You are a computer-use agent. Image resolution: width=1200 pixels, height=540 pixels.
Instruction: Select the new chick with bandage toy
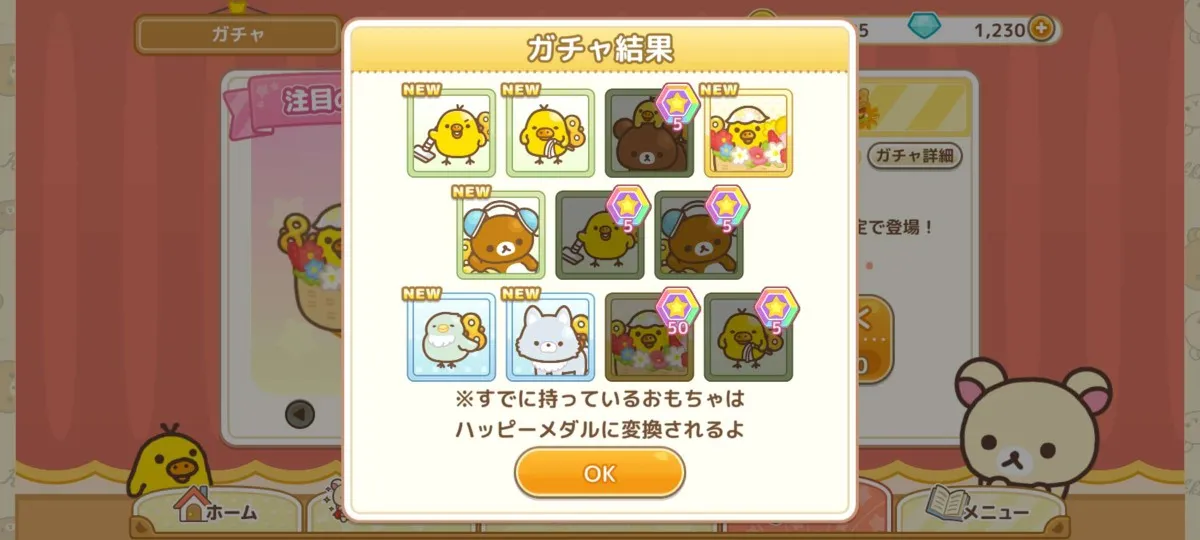[x=550, y=133]
